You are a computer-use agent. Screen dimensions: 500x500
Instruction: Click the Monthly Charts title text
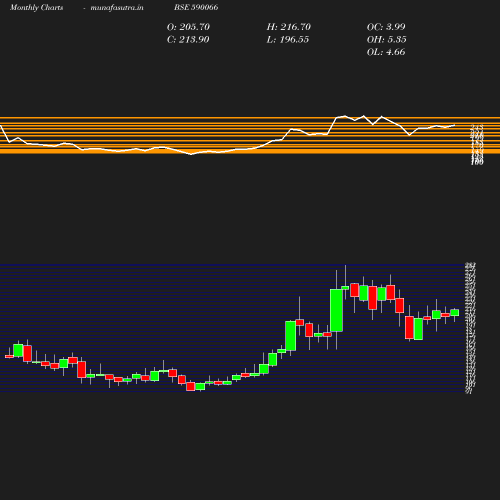pyautogui.click(x=36, y=8)
